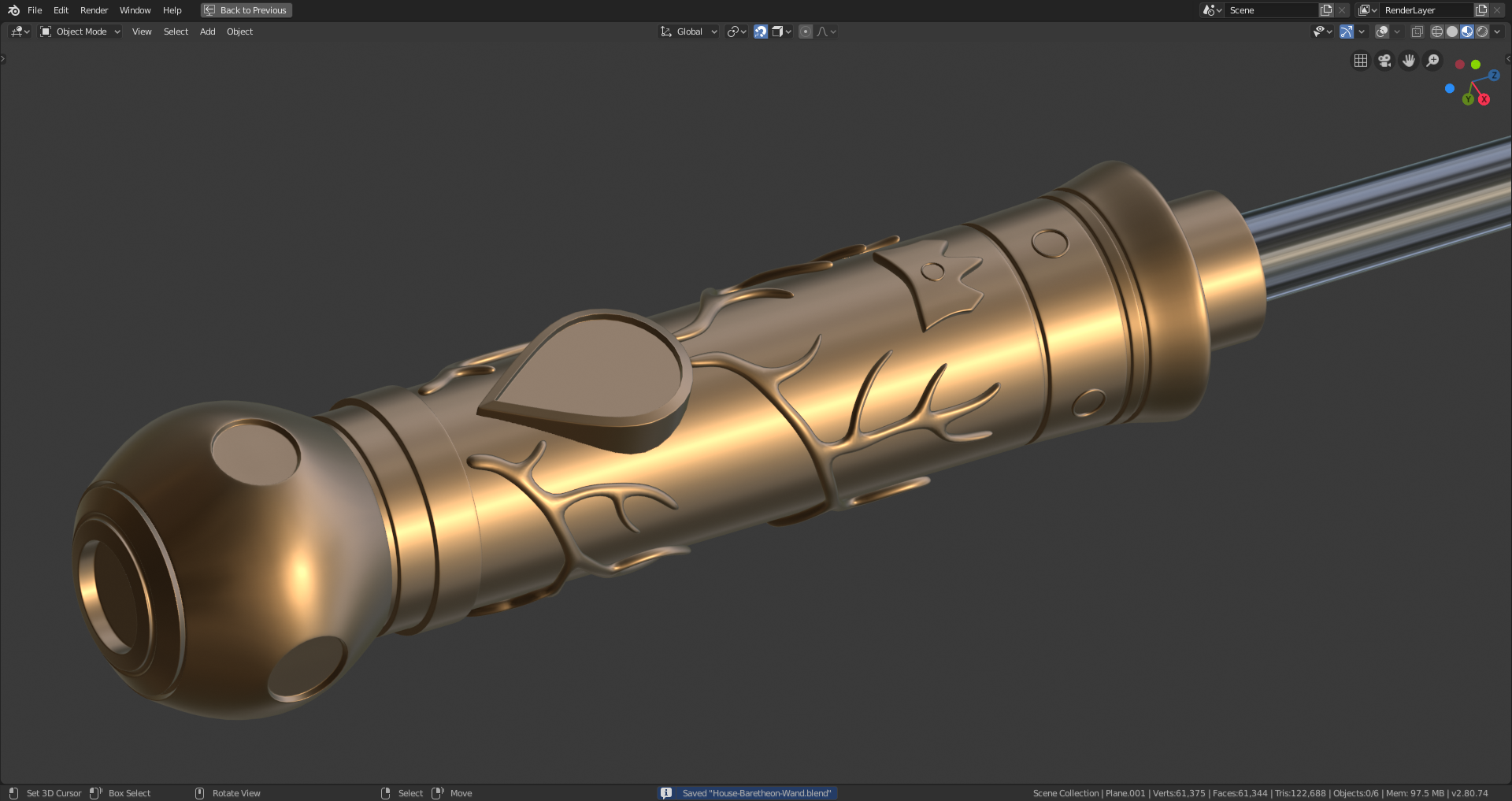The height and width of the screenshot is (801, 1512).
Task: Open the viewport View menu
Action: pyautogui.click(x=142, y=32)
